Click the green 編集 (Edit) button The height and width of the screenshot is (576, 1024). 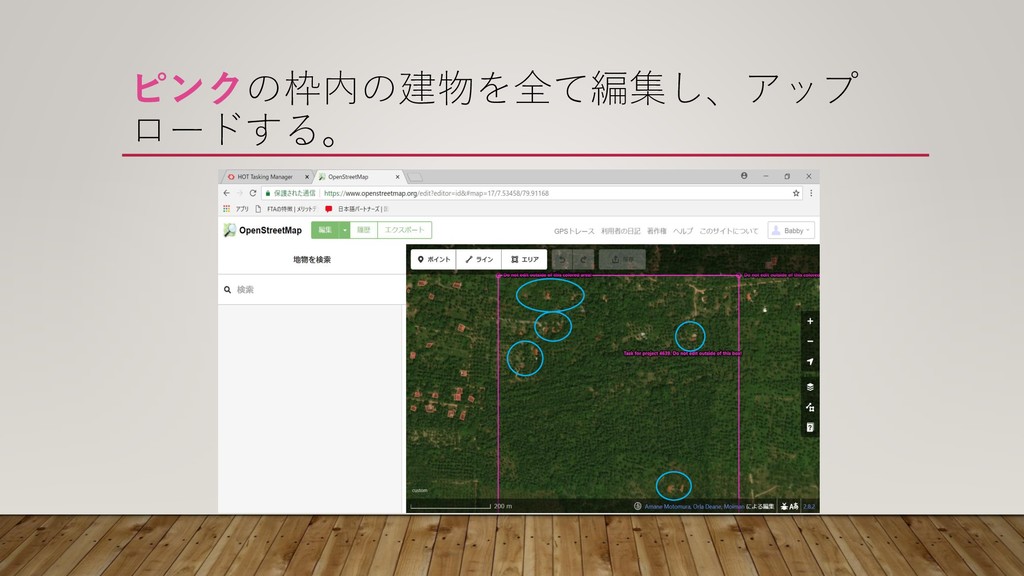pos(325,230)
